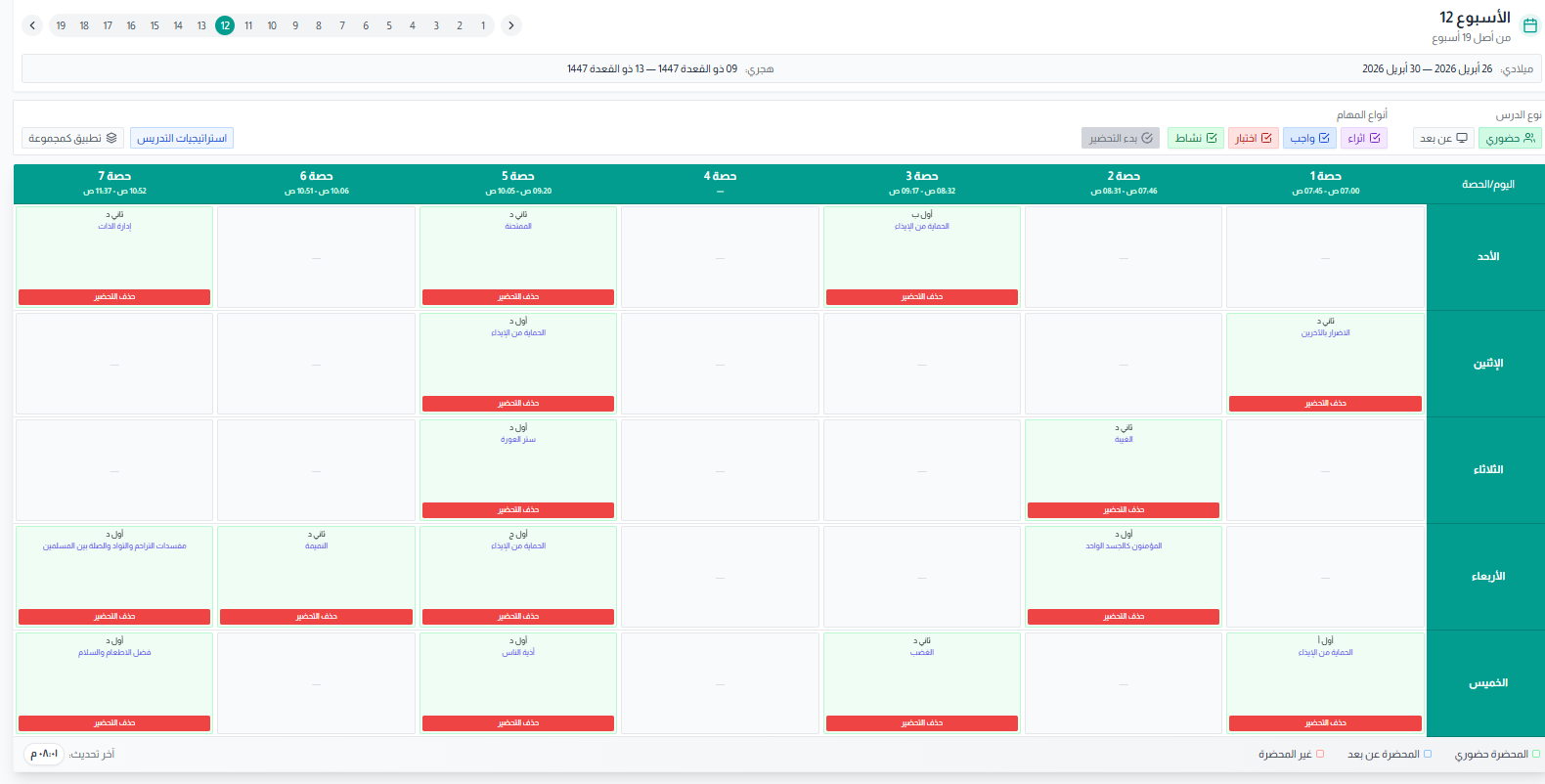
Task: Switch to week 19 tab
Action: [61, 25]
